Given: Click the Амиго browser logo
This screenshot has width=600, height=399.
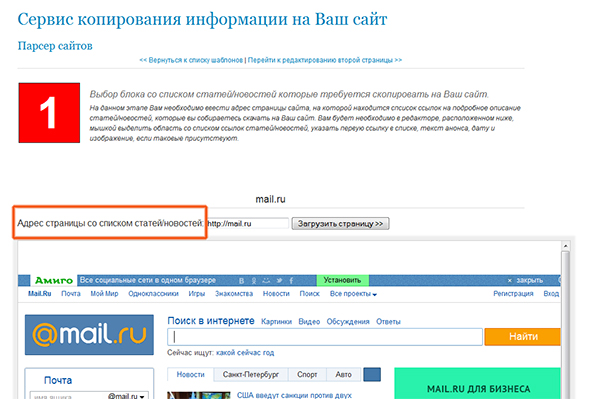Looking at the screenshot, I should pos(54,280).
